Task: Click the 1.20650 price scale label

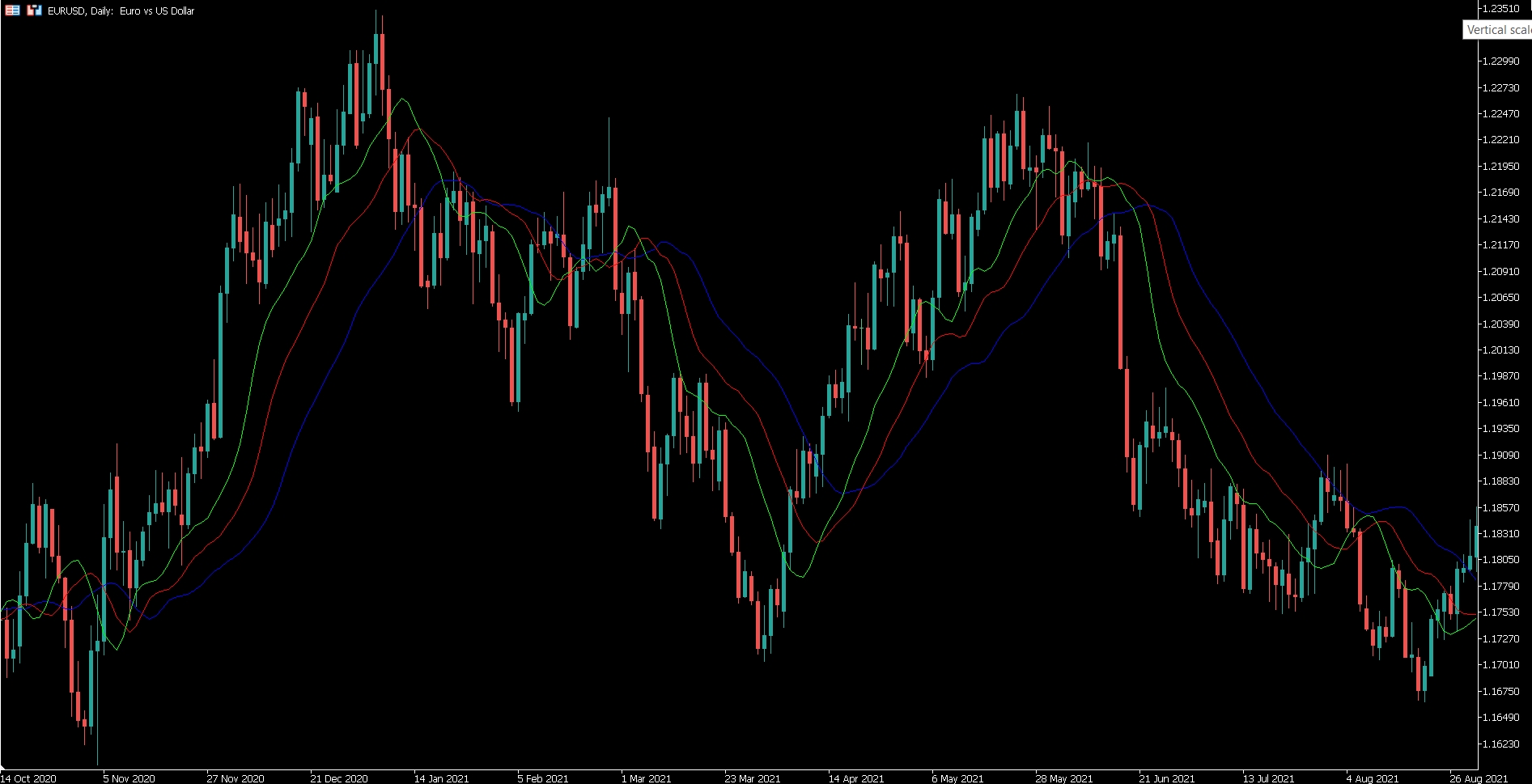Action: click(x=1500, y=298)
